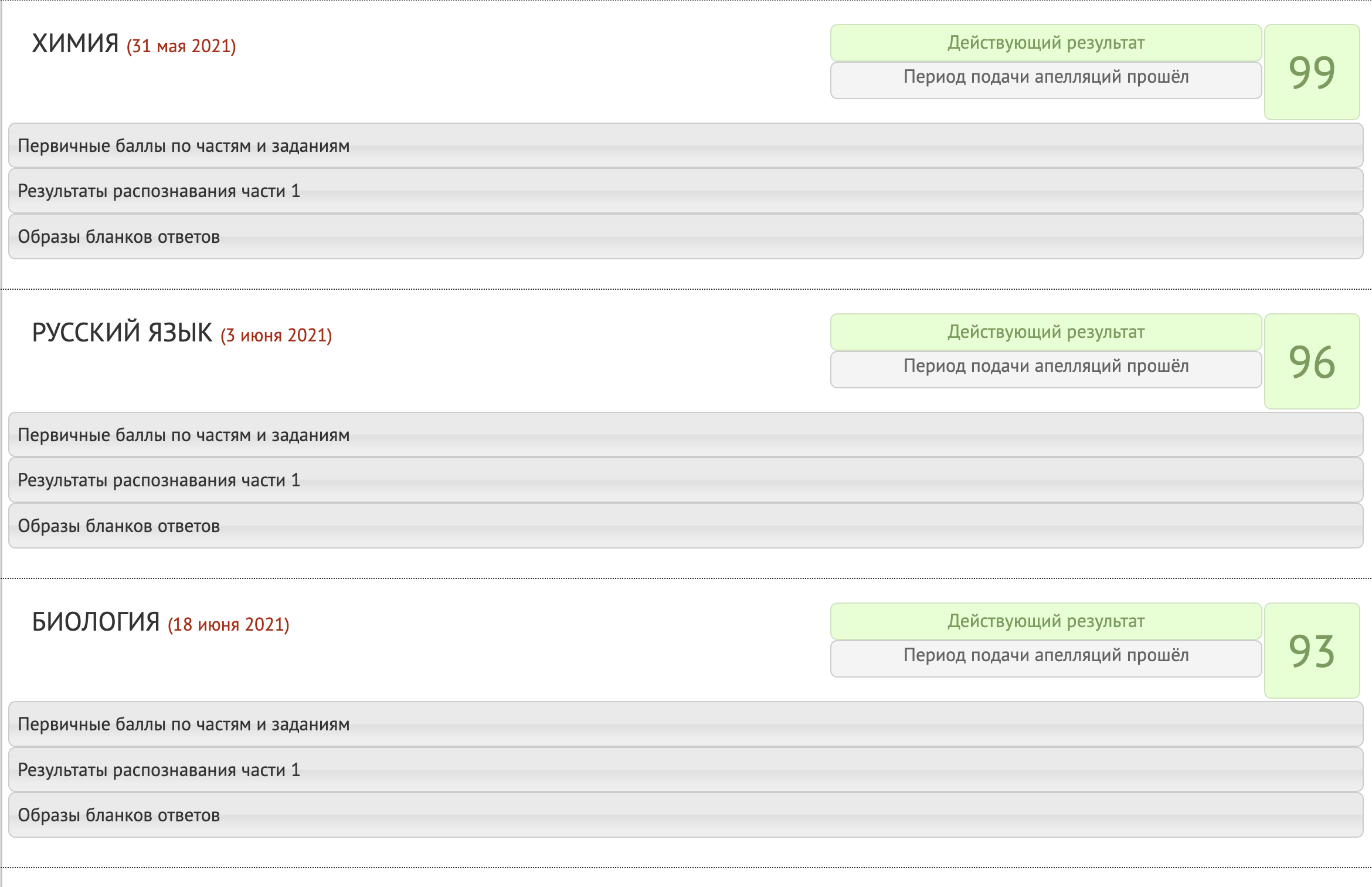This screenshot has width=1372, height=887.
Task: Expand biology part 1 recognition results
Action: click(685, 770)
